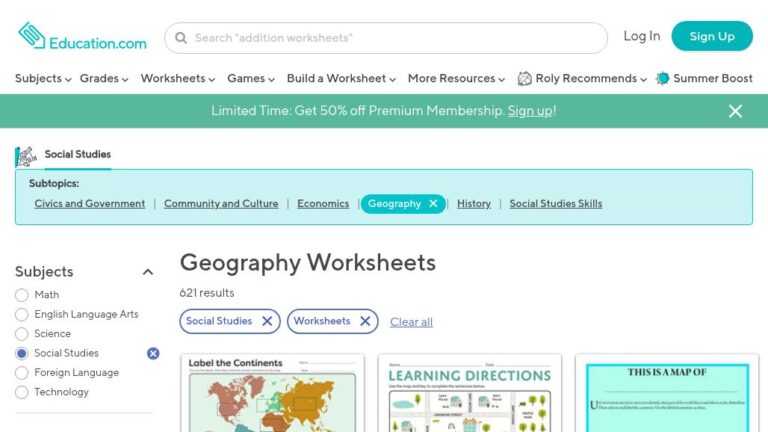Screen dimensions: 768x432
Task: Remove the Geography subtopic filter
Action: coord(433,203)
